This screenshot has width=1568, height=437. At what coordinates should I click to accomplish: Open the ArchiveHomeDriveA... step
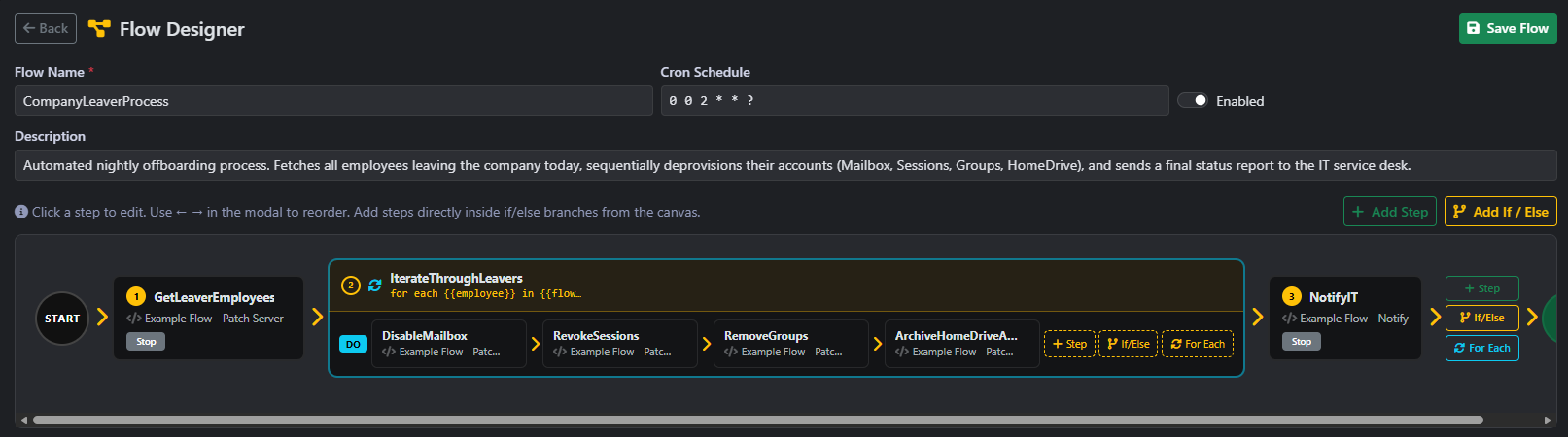point(962,344)
